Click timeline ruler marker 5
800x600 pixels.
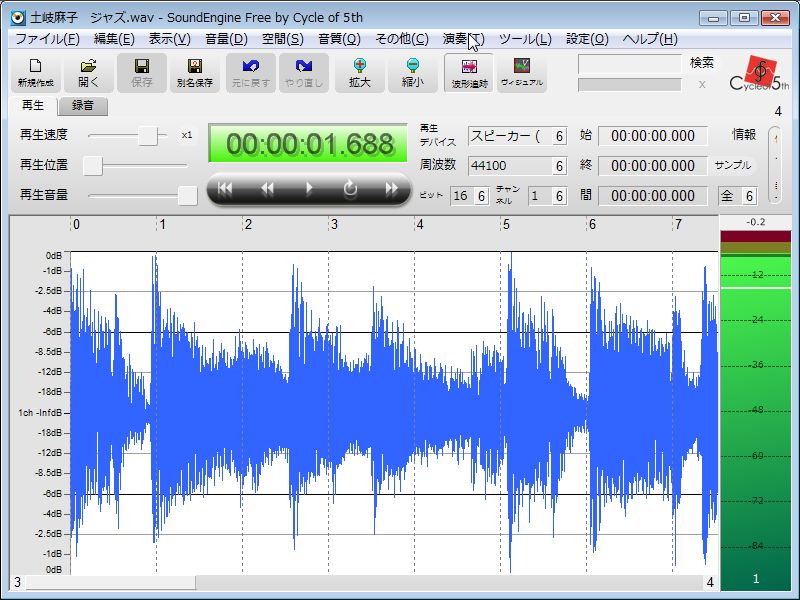pyautogui.click(x=506, y=224)
